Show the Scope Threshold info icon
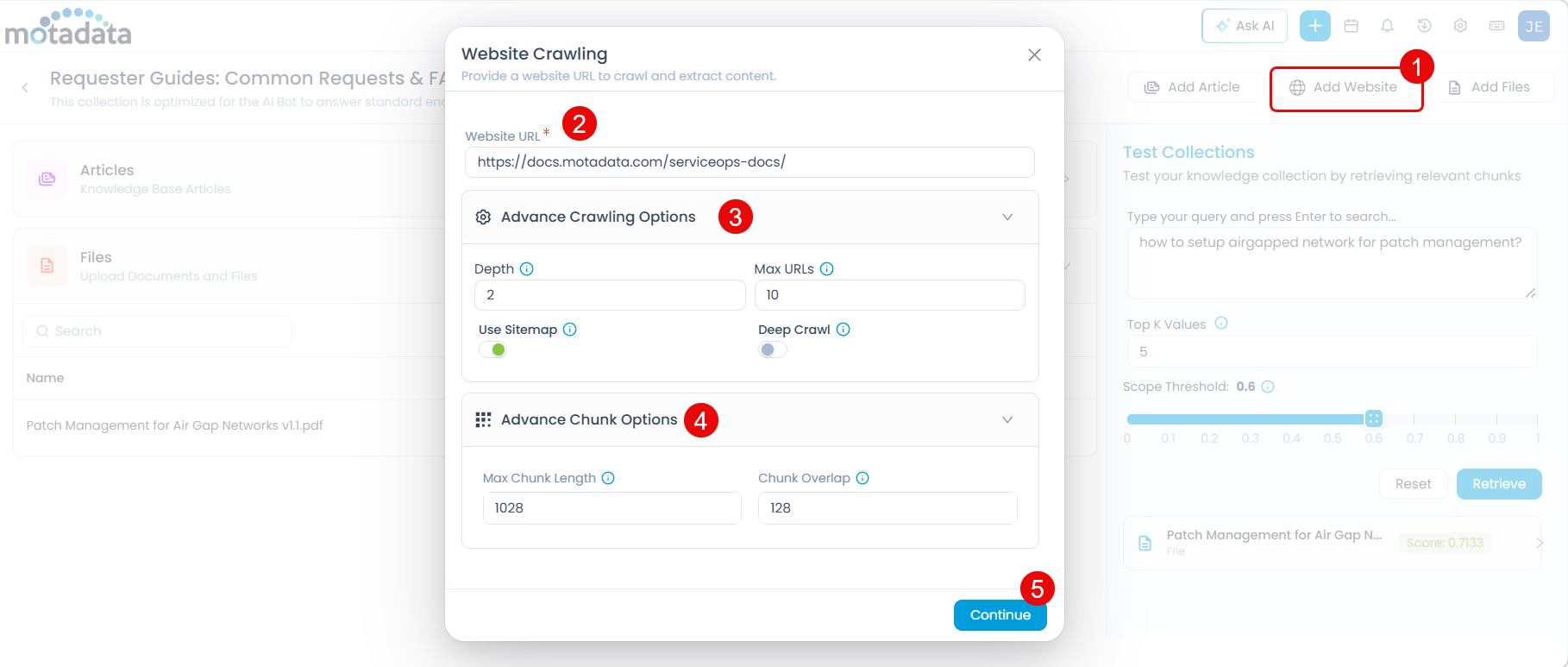Viewport: 1568px width, 667px height. 1268,387
